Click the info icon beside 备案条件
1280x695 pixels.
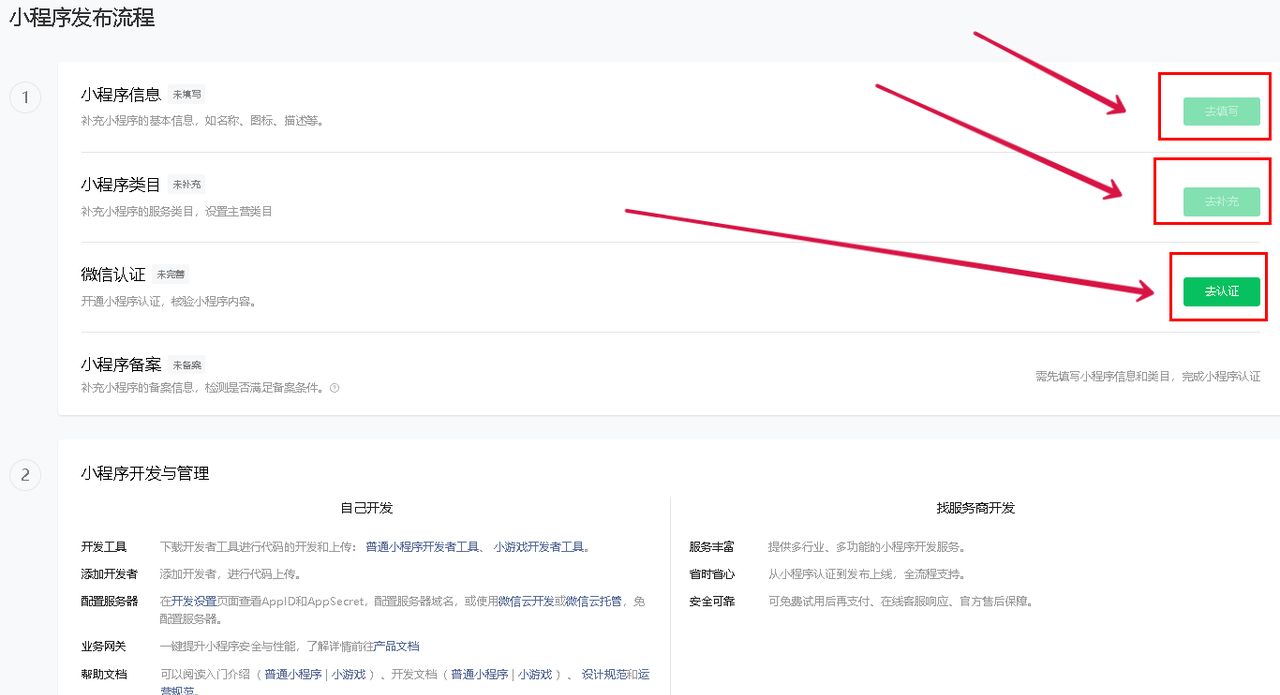pos(336,389)
